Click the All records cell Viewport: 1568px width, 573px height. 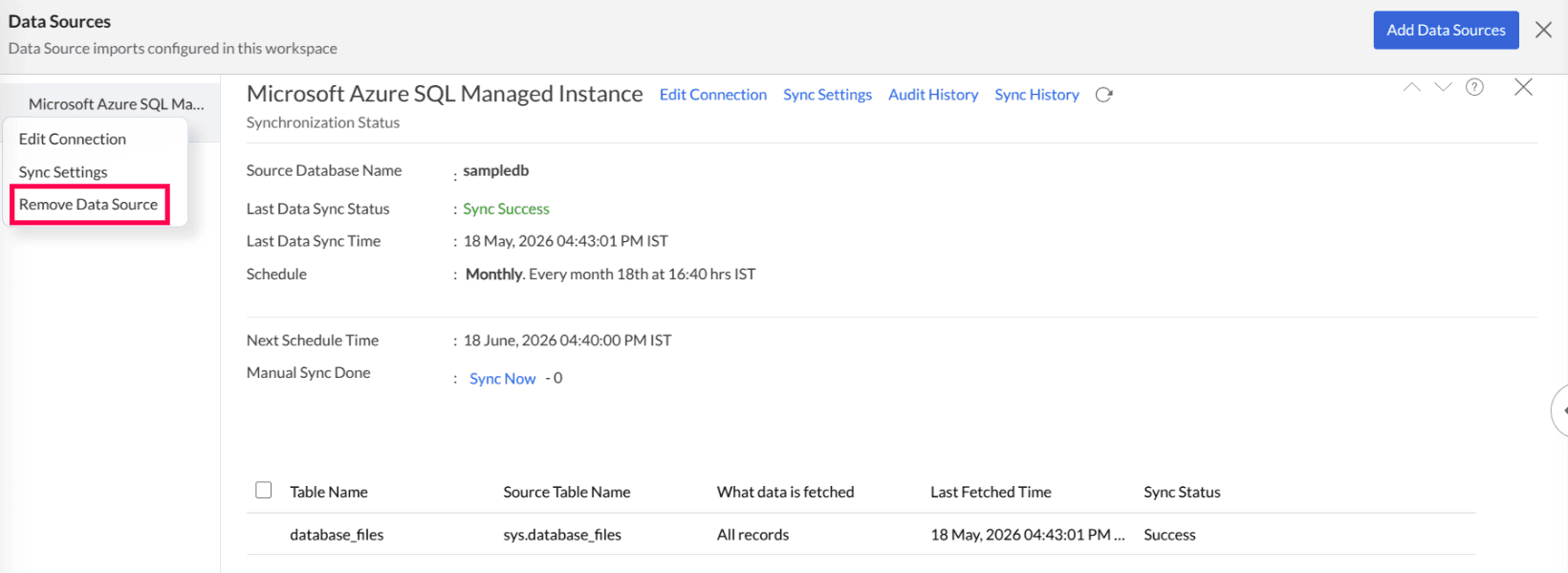click(x=753, y=535)
